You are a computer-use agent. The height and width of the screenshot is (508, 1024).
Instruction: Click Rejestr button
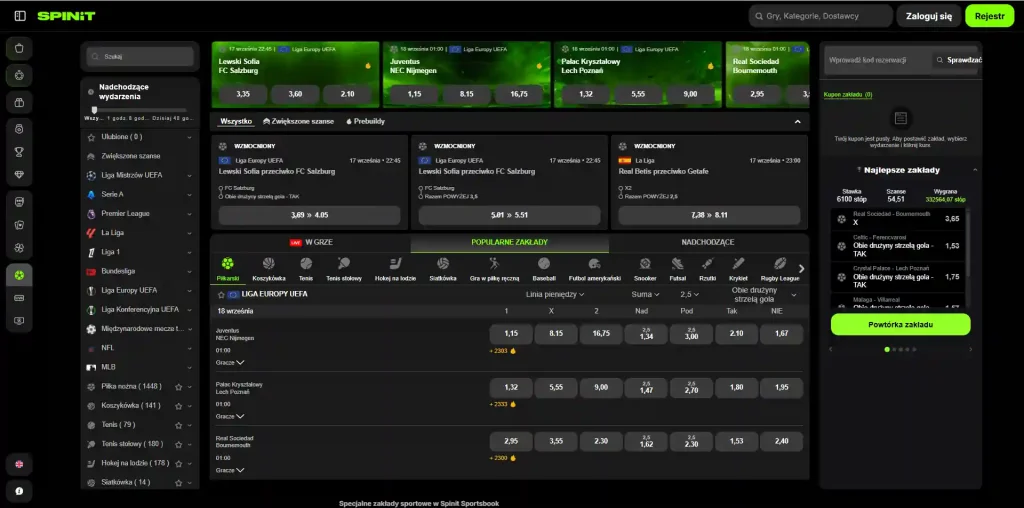pyautogui.click(x=989, y=16)
